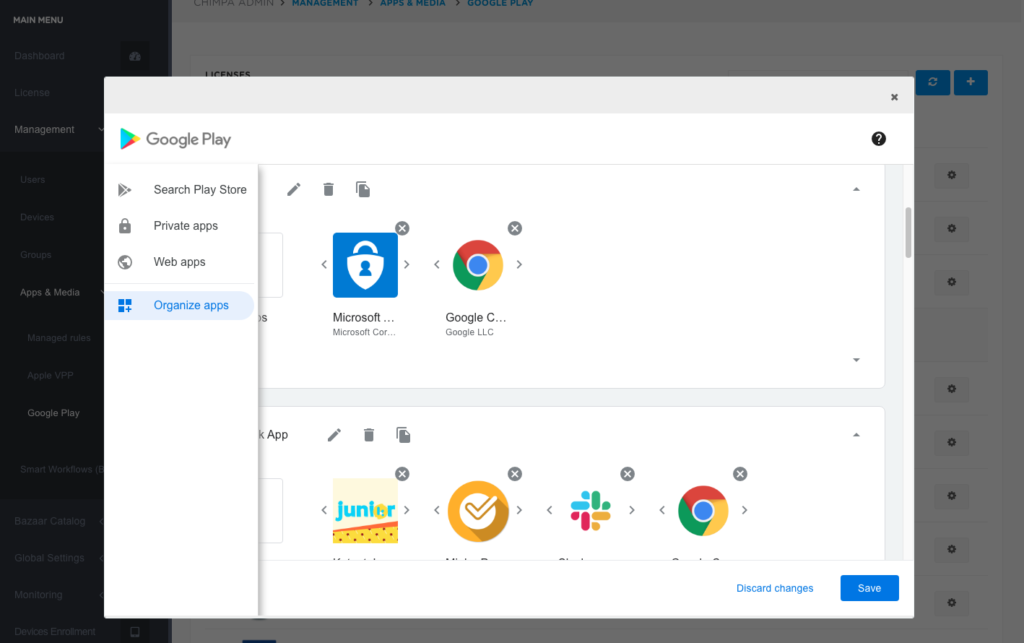
Task: Move Slack app right
Action: click(632, 510)
